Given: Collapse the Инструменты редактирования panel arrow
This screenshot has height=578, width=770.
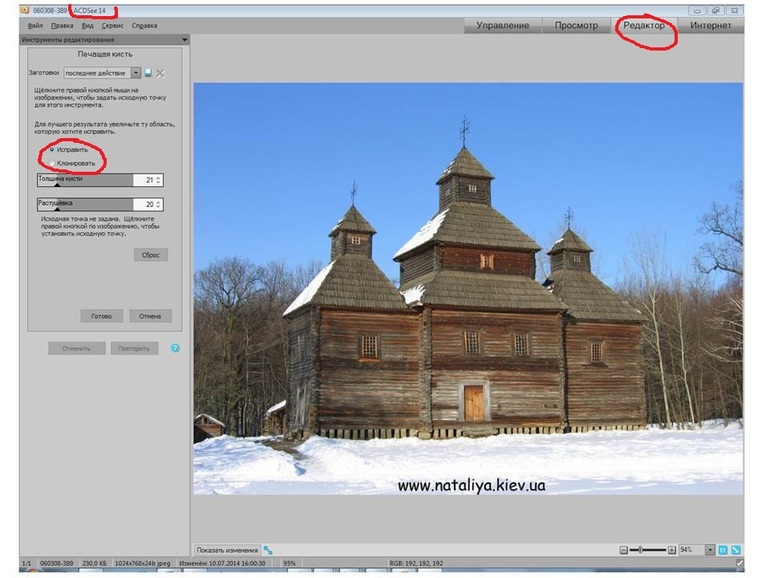Looking at the screenshot, I should click(x=184, y=39).
